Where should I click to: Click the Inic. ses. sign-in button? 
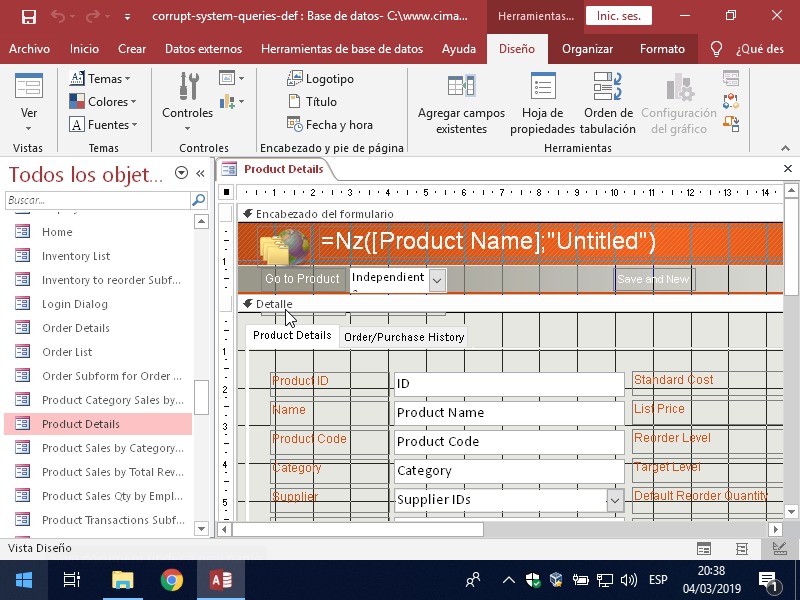pos(618,17)
